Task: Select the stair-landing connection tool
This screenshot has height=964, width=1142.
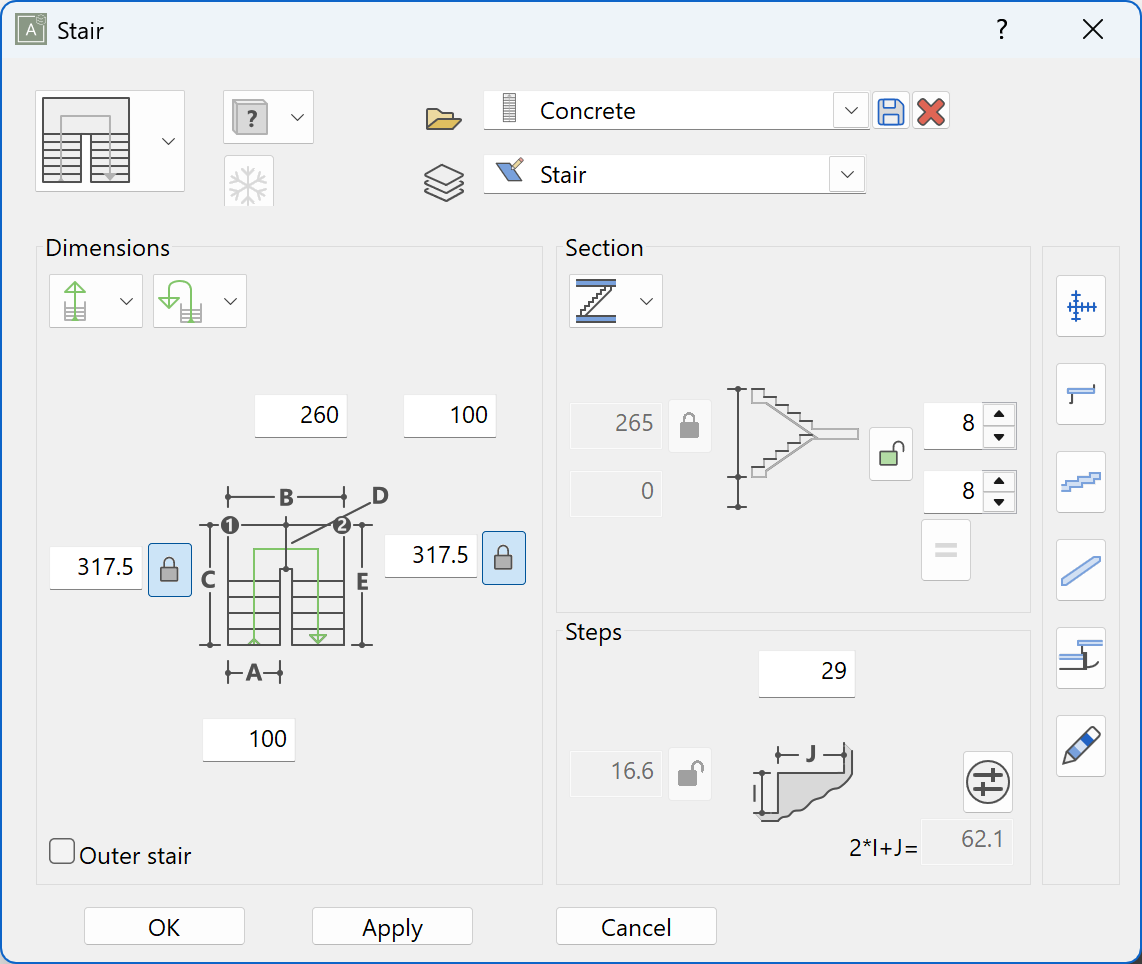Action: click(1081, 659)
